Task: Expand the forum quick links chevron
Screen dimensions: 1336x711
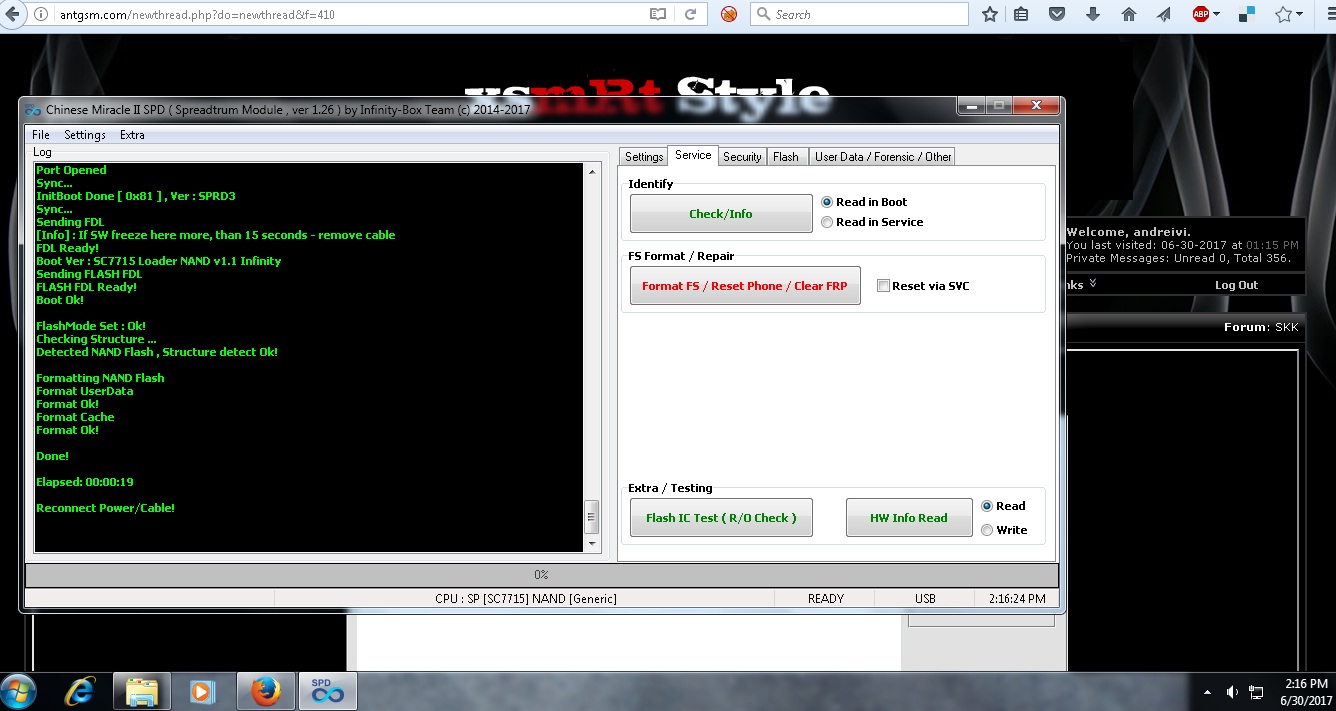Action: point(1093,284)
